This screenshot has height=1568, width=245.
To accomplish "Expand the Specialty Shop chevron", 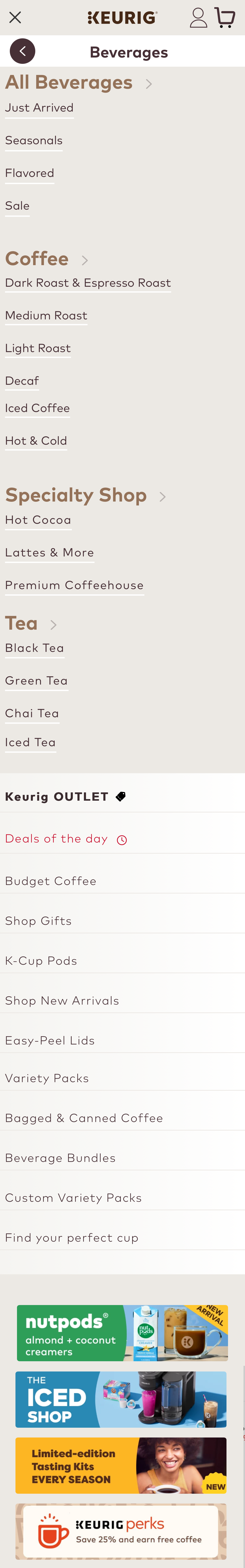I will coord(162,497).
